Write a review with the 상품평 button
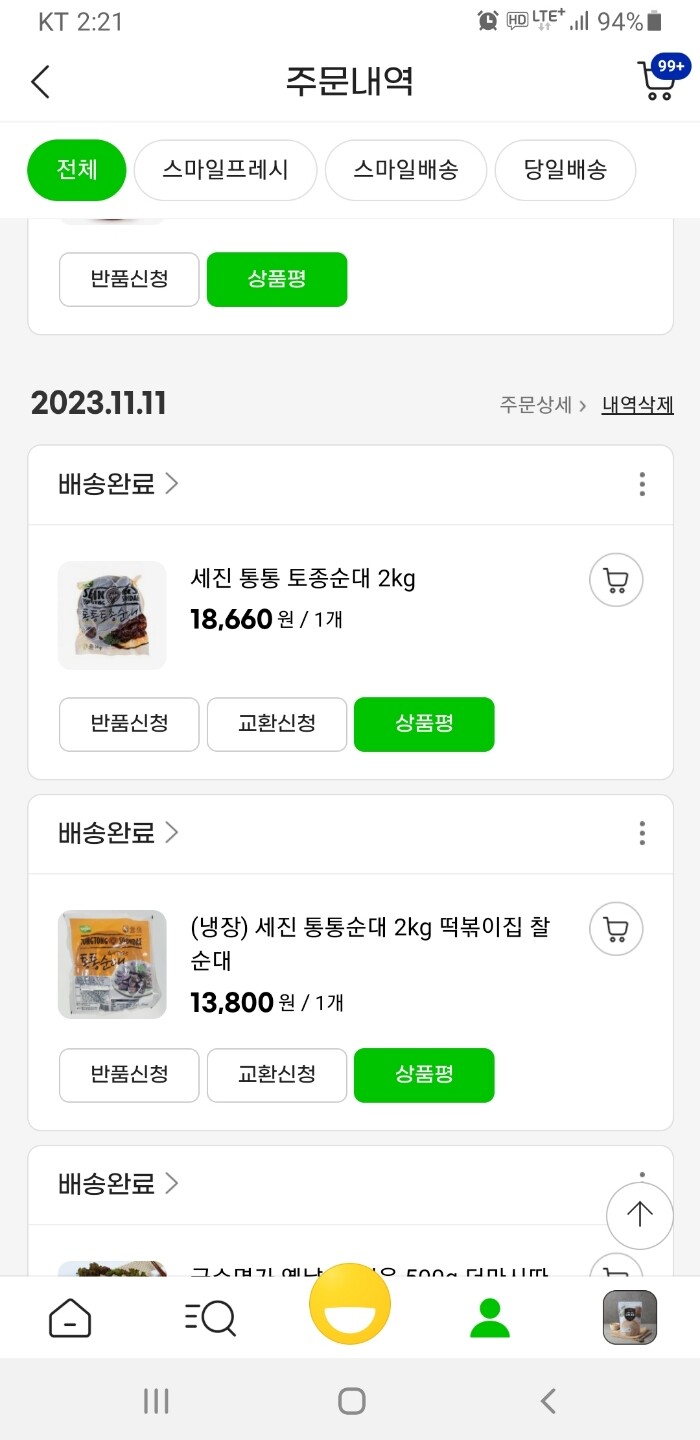Viewport: 700px width, 1440px height. point(424,724)
